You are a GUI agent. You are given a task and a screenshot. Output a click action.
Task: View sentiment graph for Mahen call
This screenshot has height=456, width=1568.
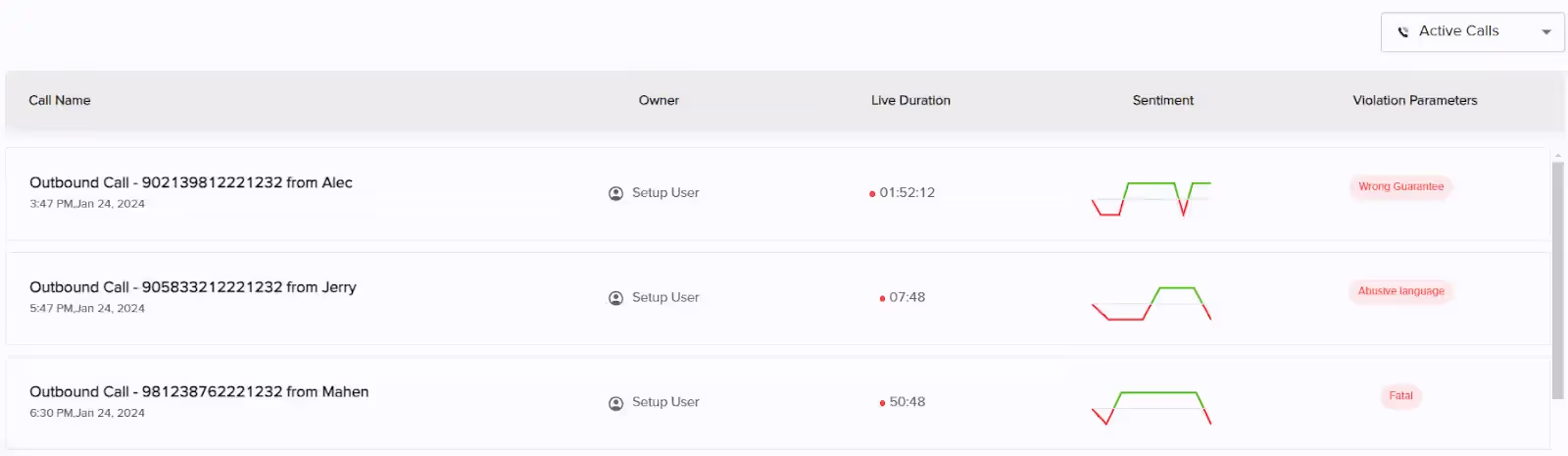[x=1151, y=408]
